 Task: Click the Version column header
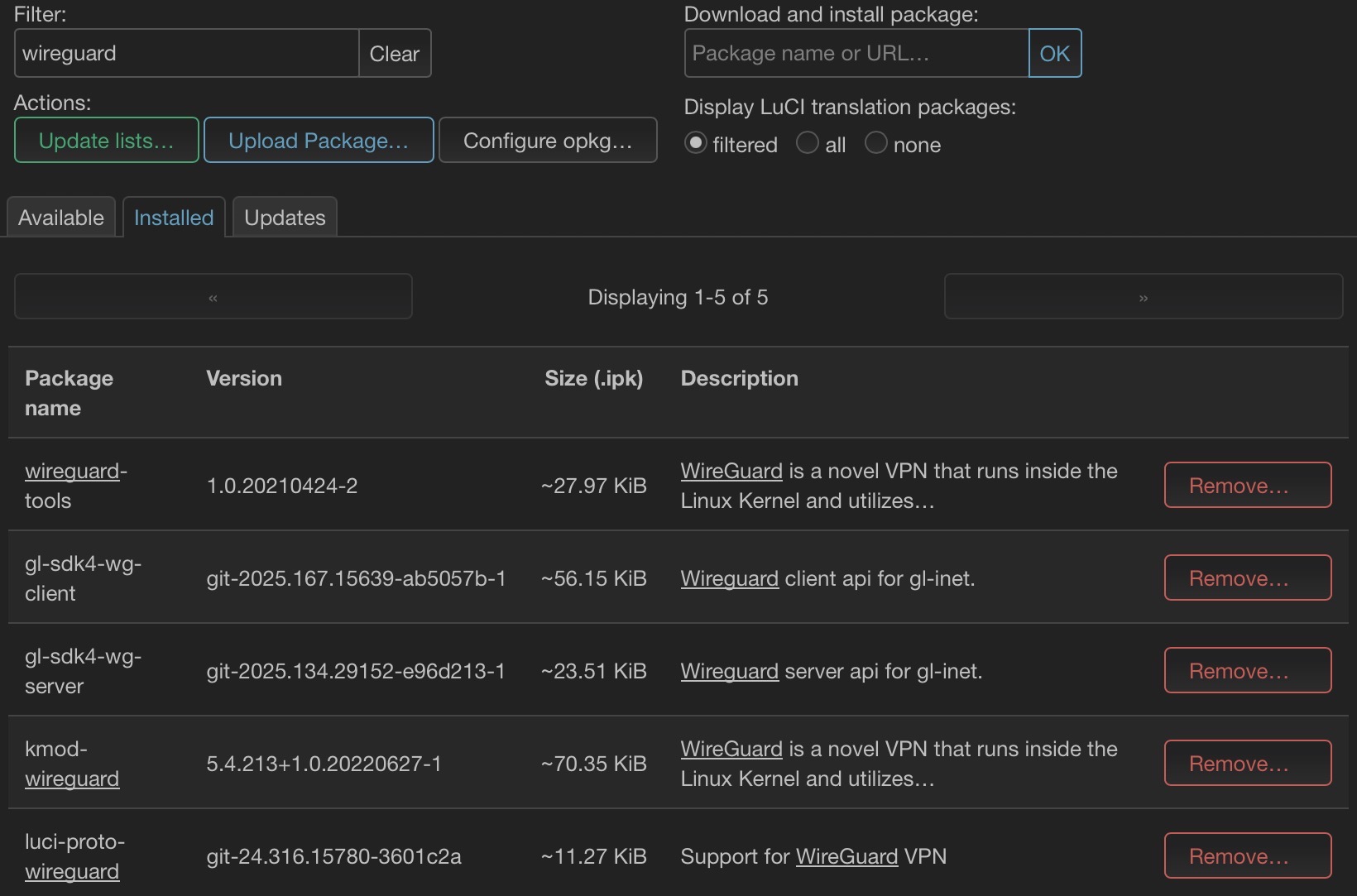pos(244,378)
